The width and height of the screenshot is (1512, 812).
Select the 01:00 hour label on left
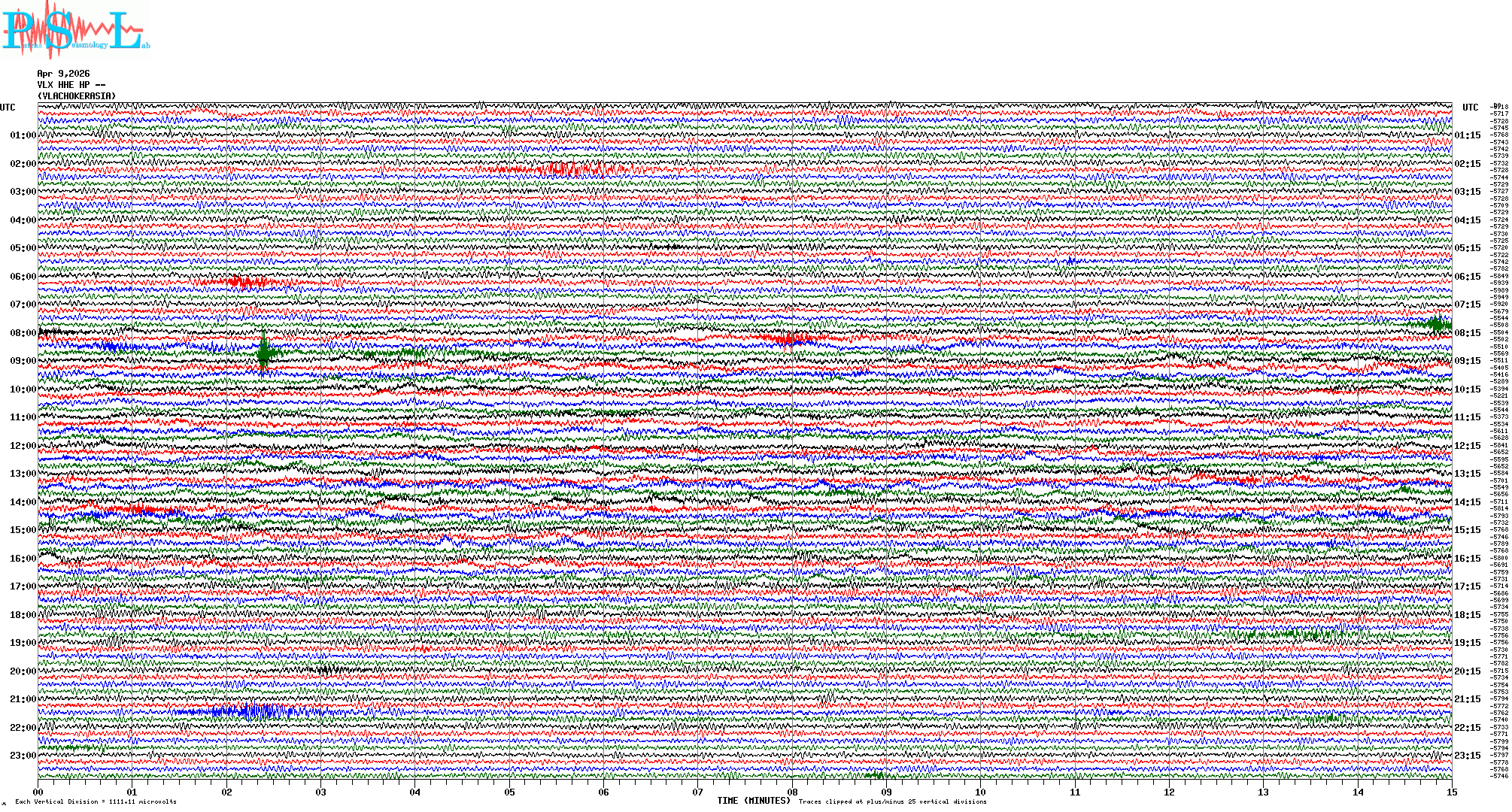[x=23, y=135]
